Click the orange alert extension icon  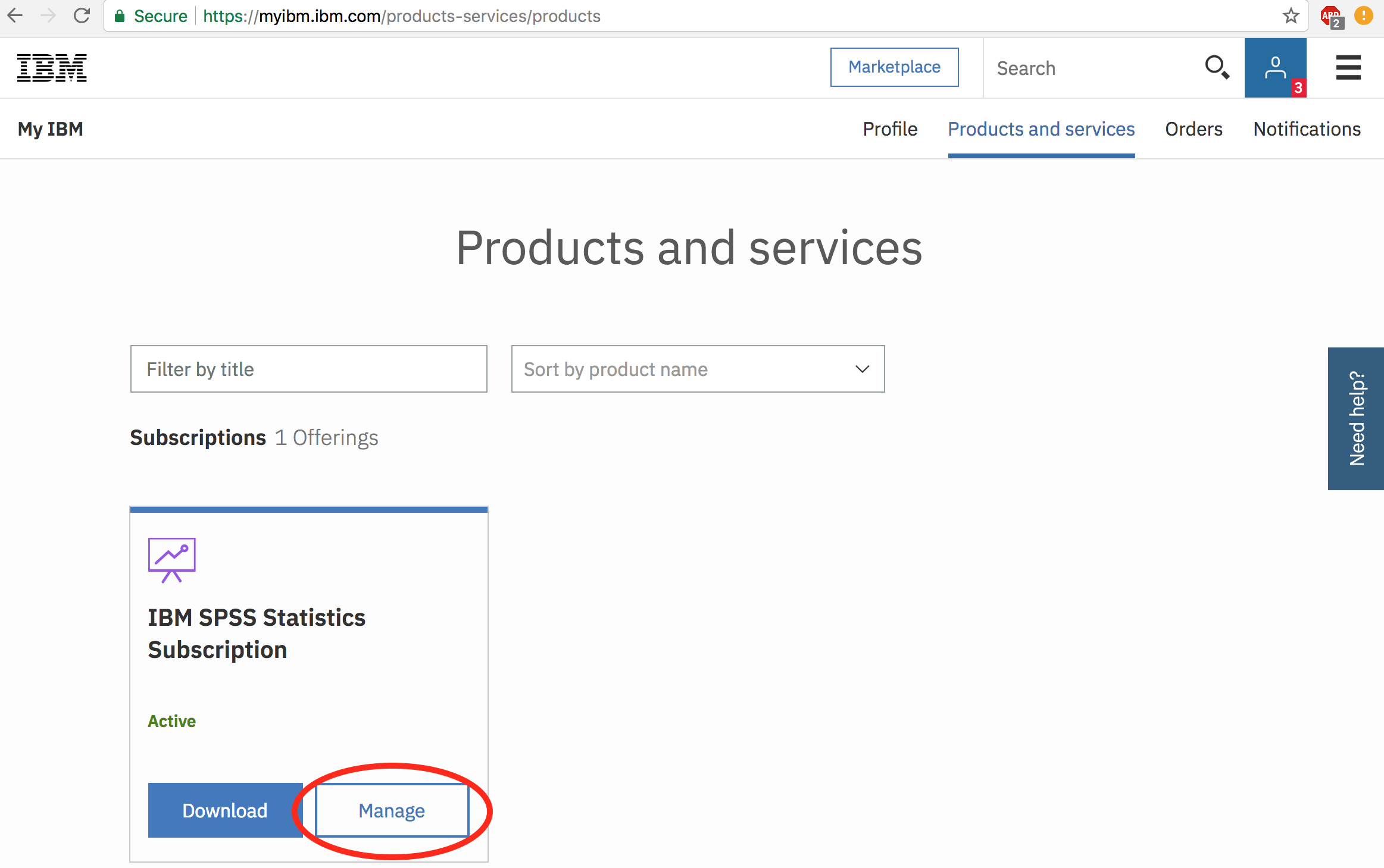tap(1364, 15)
